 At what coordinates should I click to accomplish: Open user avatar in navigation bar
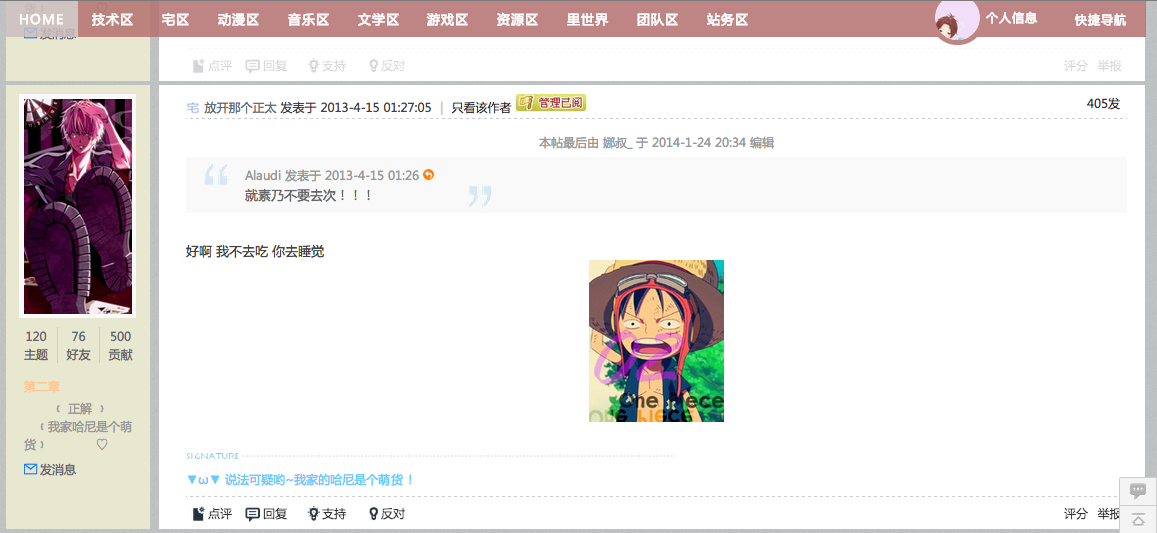click(x=957, y=21)
